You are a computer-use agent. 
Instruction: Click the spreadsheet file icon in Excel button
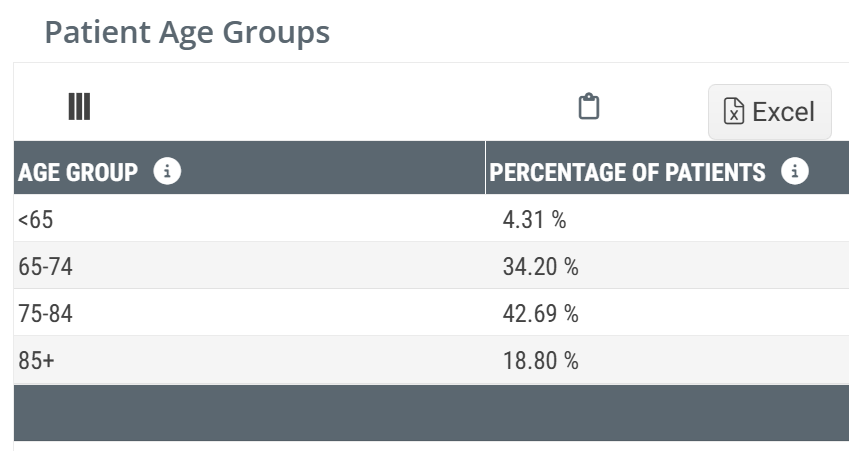(734, 112)
